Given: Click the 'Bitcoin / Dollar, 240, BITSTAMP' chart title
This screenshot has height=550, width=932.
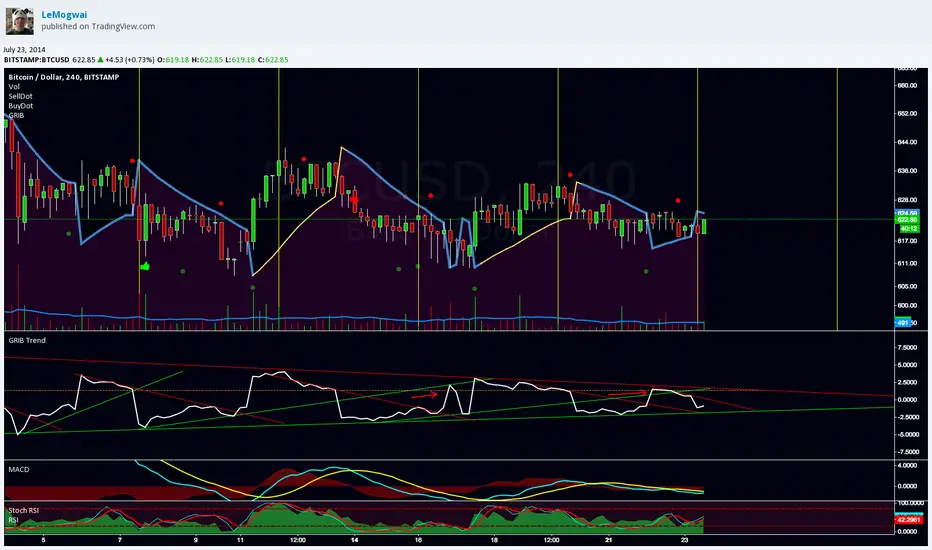Looking at the screenshot, I should pyautogui.click(x=64, y=77).
